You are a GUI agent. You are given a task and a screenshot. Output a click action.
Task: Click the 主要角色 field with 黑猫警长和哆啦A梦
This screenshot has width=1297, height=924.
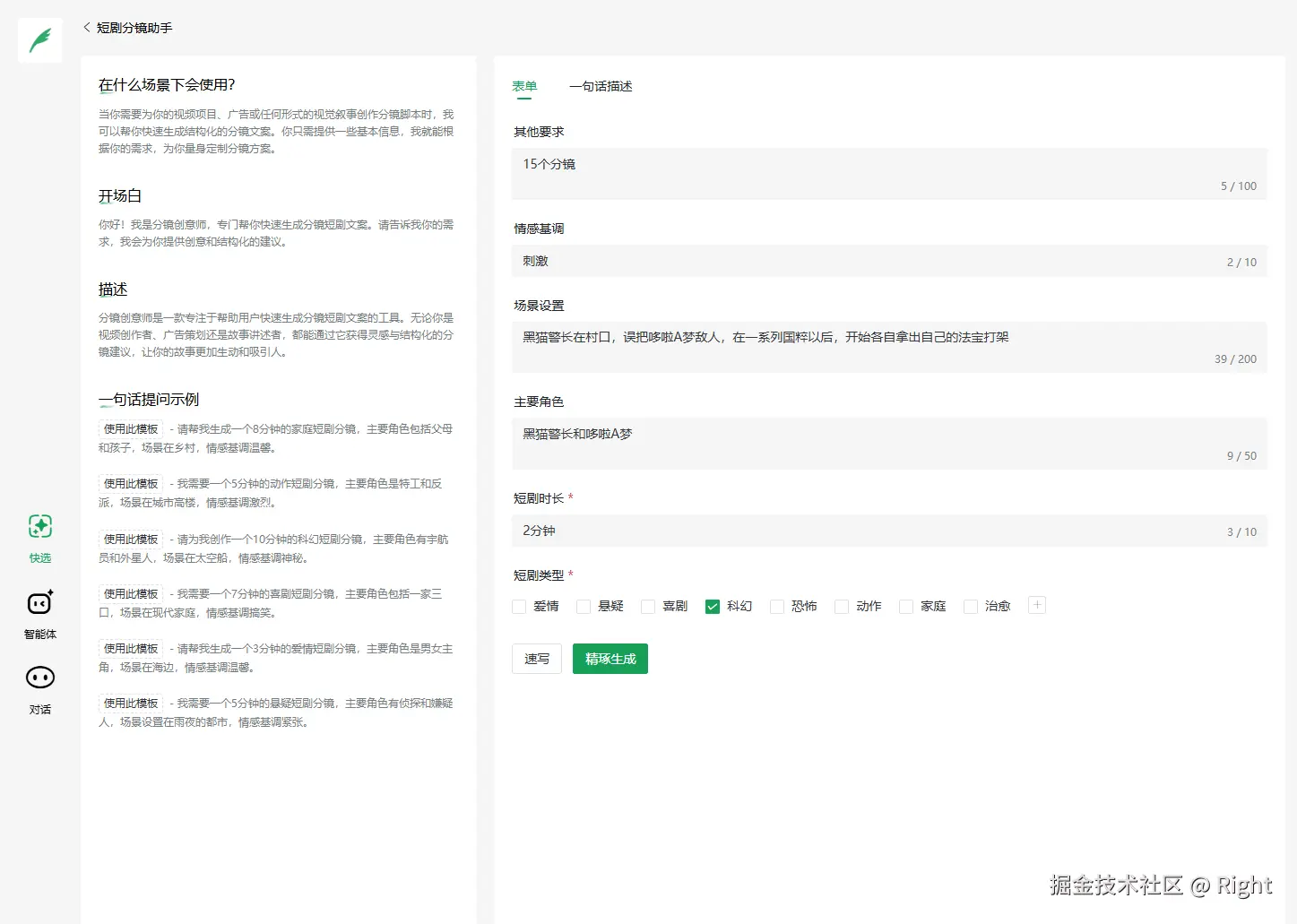[x=889, y=444]
